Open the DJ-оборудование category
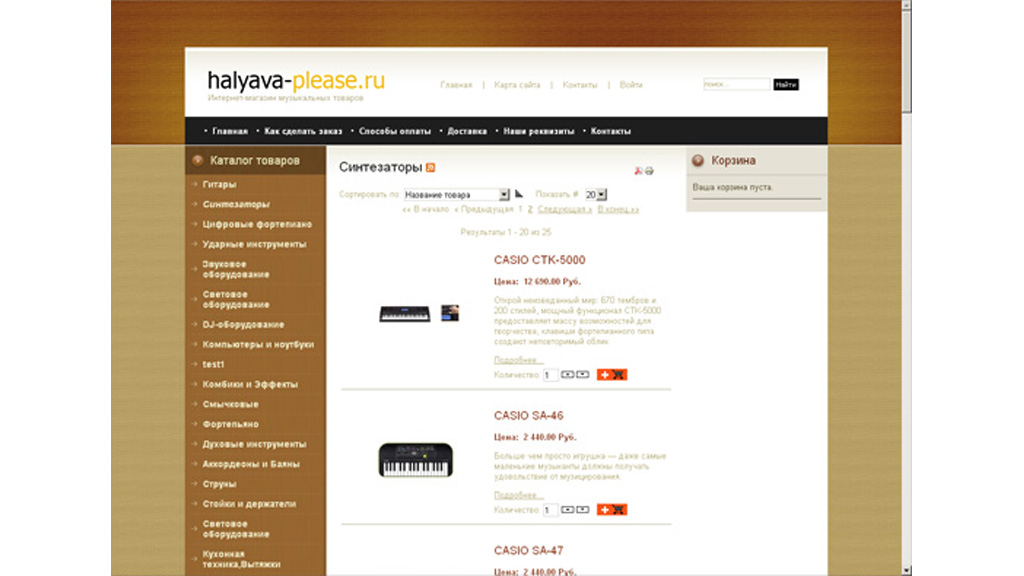This screenshot has width=1024, height=576. point(243,325)
